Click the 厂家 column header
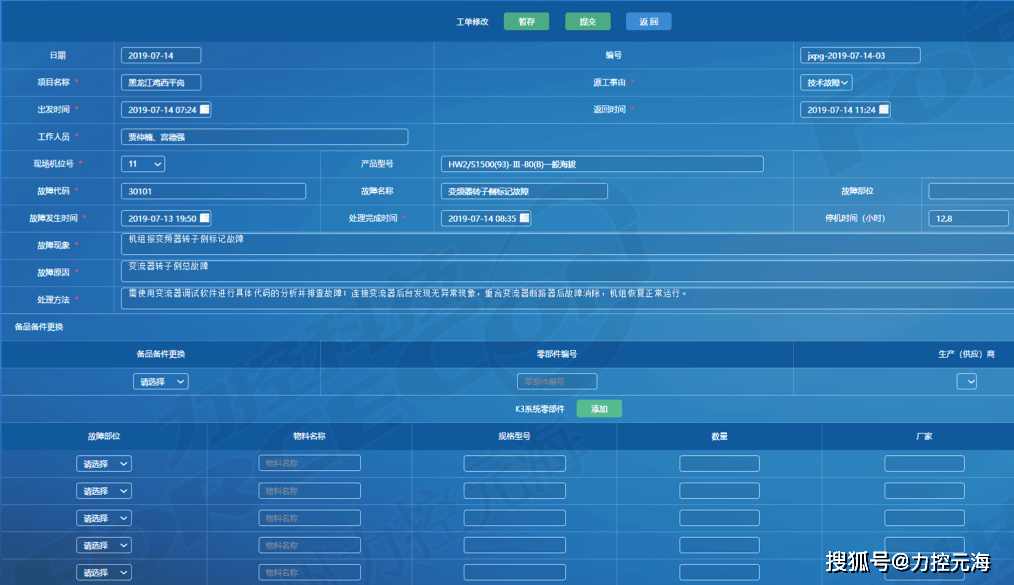Viewport: 1014px width, 585px height. point(924,436)
